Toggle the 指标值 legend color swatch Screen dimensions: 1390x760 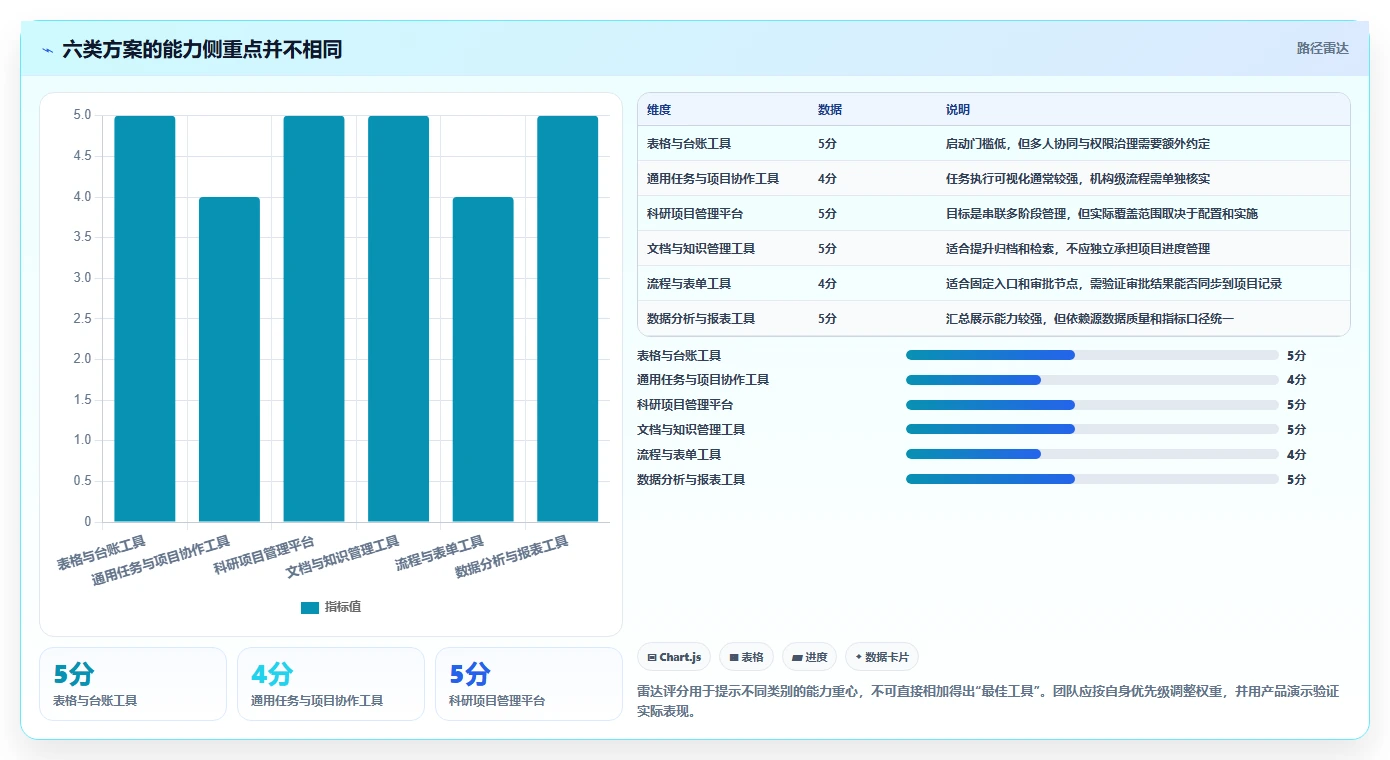tap(310, 607)
